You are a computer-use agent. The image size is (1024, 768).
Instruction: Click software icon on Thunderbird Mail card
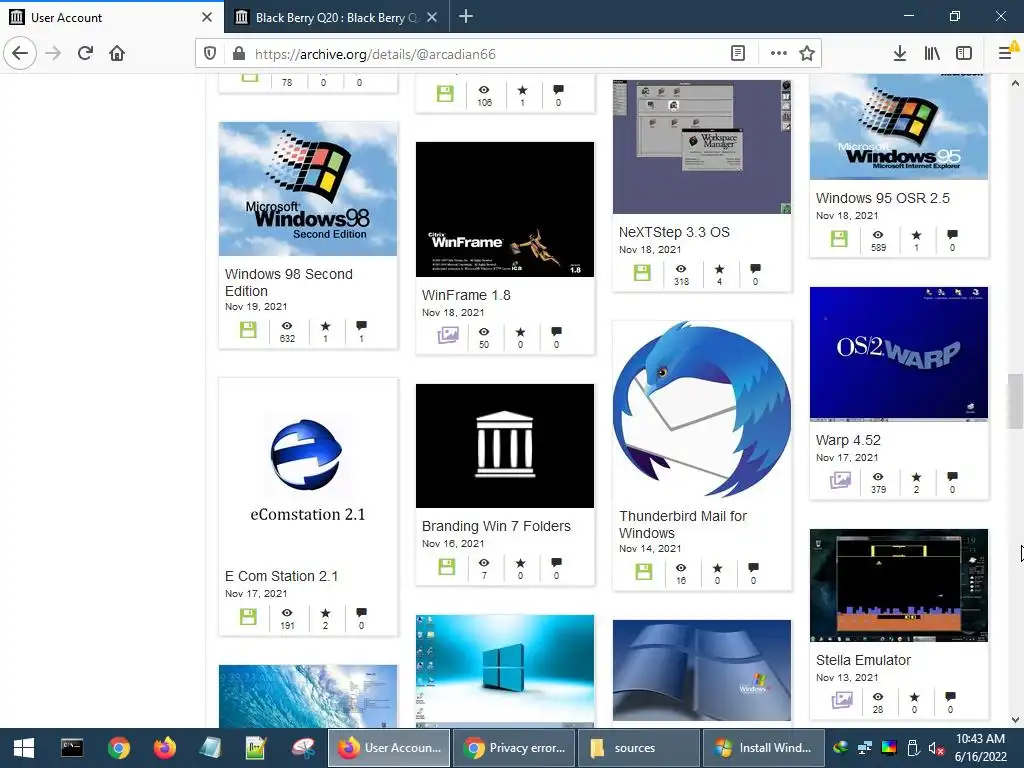coord(643,571)
